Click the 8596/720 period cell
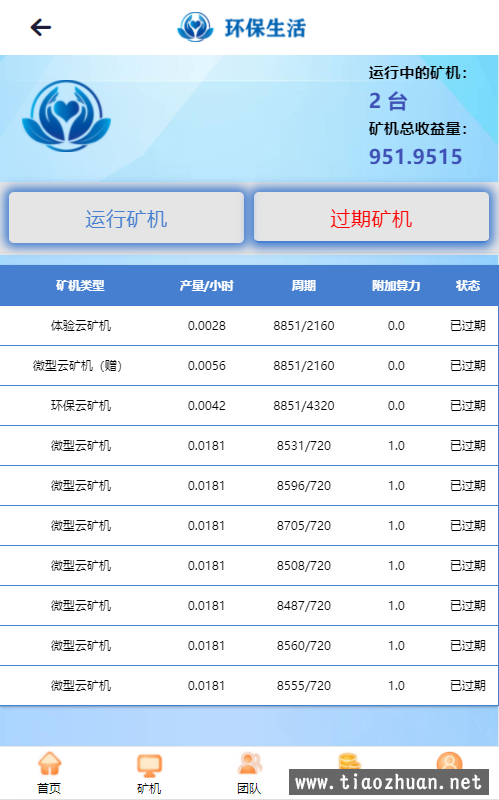The image size is (499, 800). point(304,486)
